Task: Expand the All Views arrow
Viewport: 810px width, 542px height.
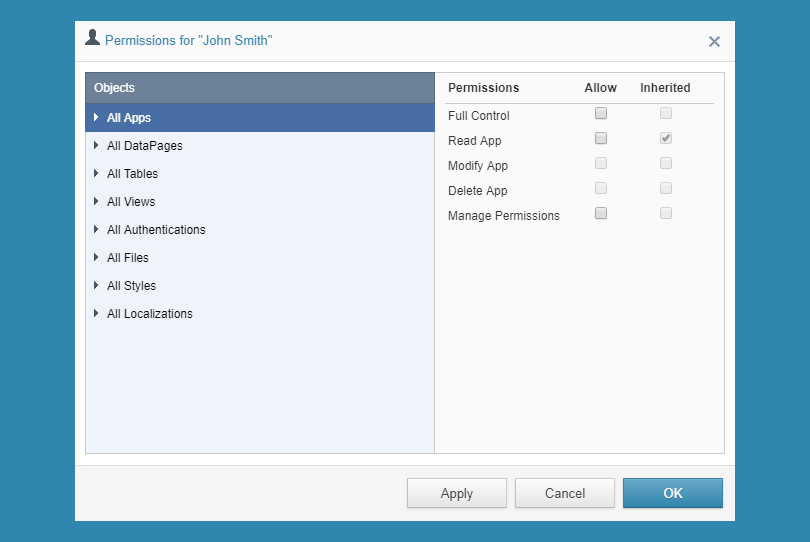Action: tap(96, 201)
